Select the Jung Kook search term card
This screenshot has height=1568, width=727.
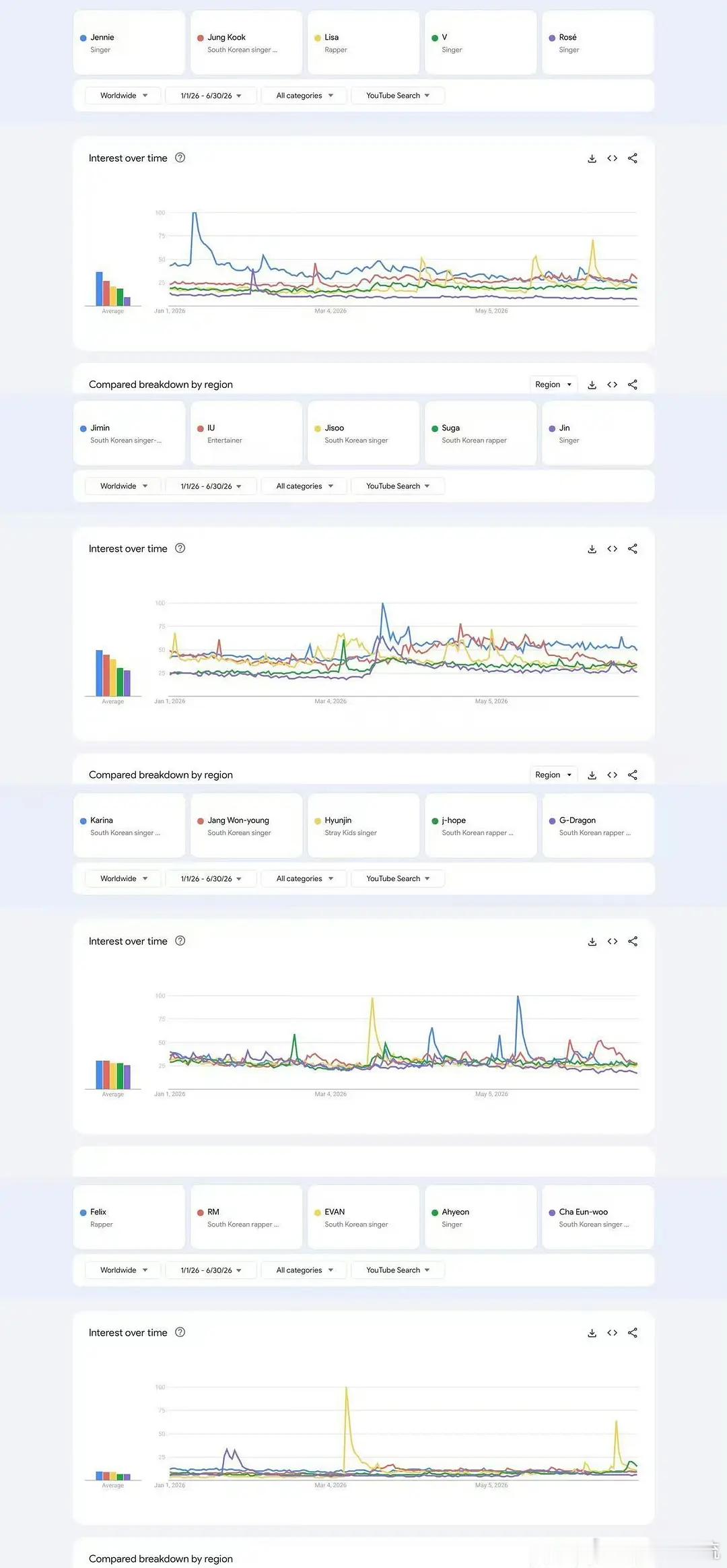coord(246,42)
